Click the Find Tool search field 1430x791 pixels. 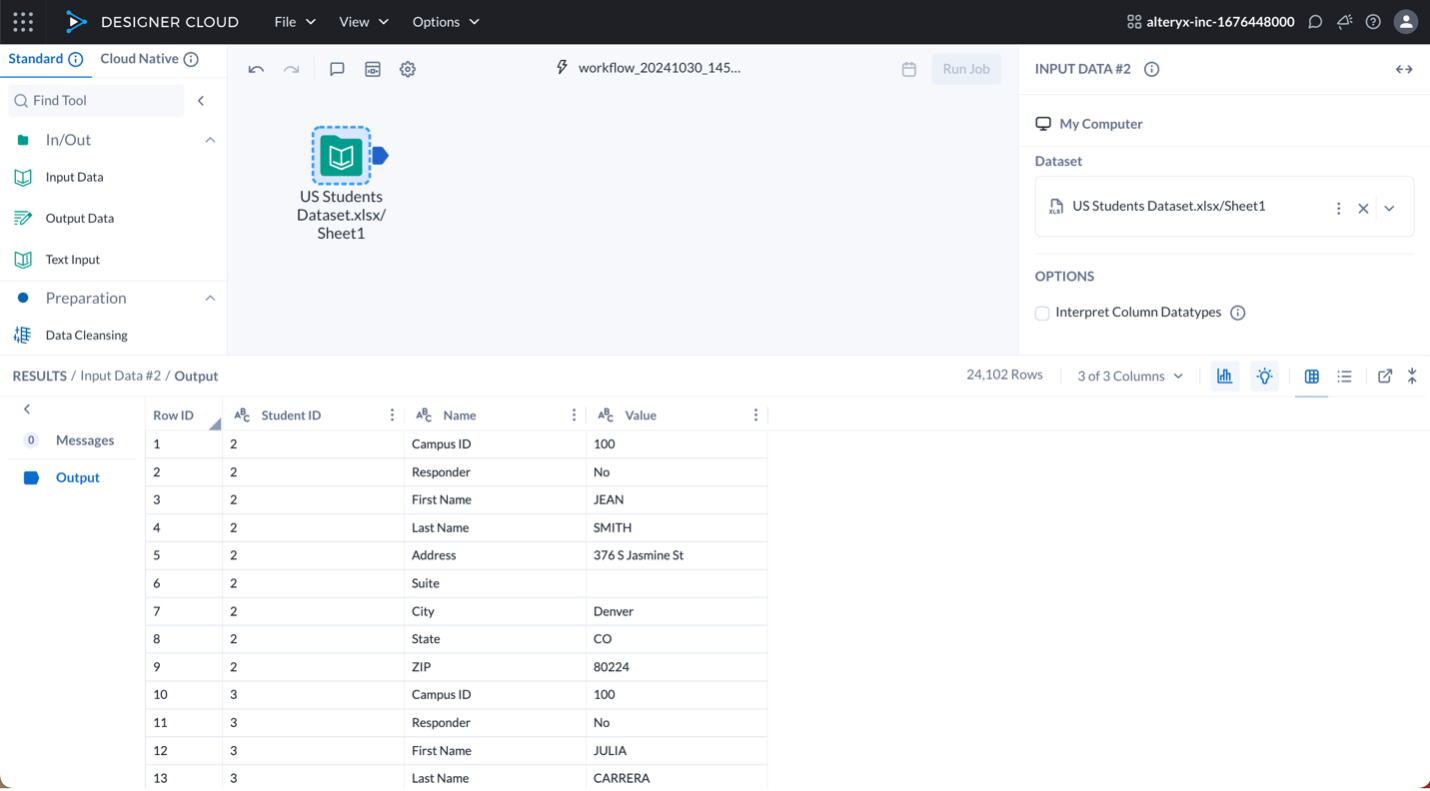pos(96,100)
